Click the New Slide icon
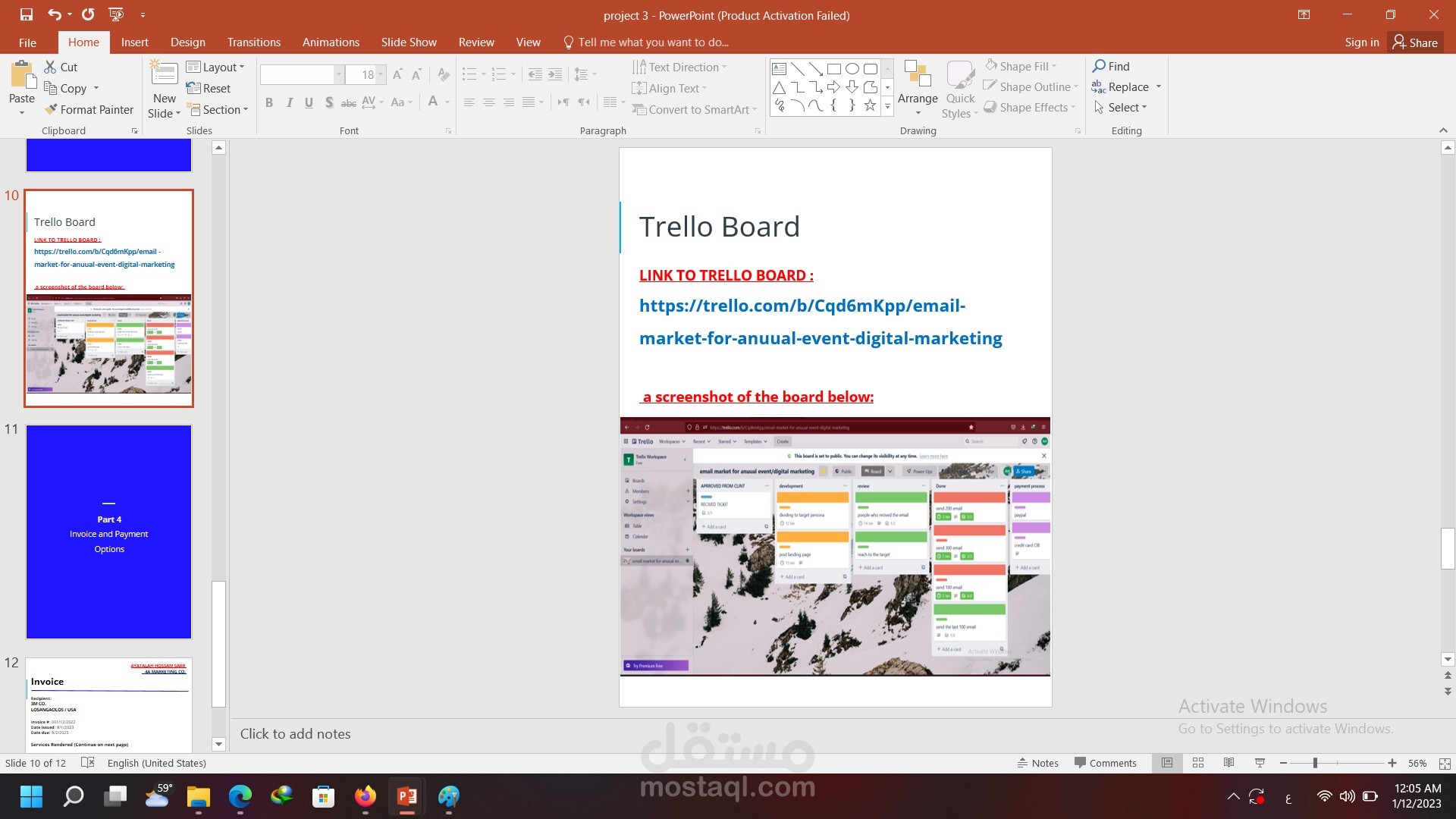Image resolution: width=1456 pixels, height=819 pixels. pyautogui.click(x=164, y=74)
